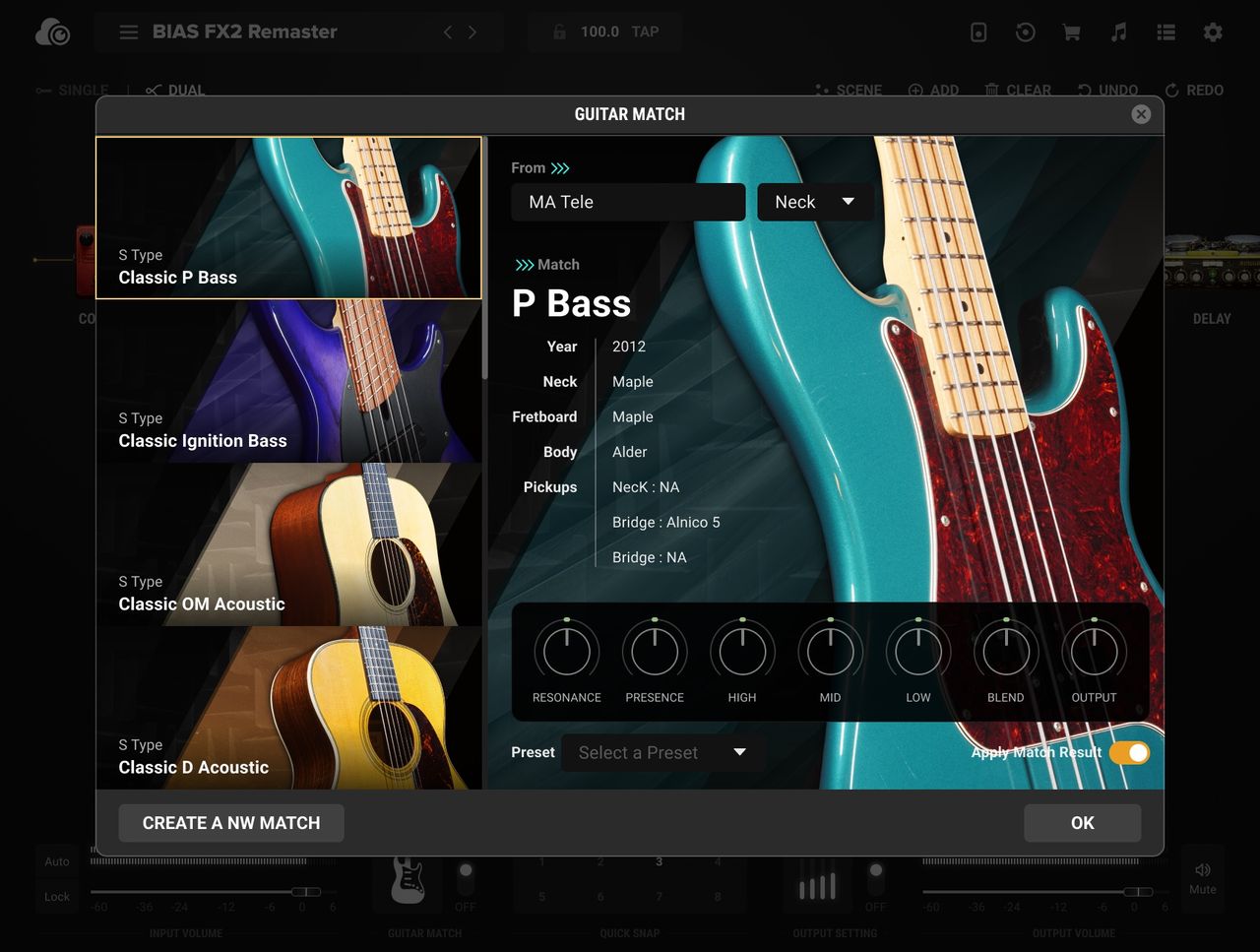Click the Scene button

pos(848,91)
